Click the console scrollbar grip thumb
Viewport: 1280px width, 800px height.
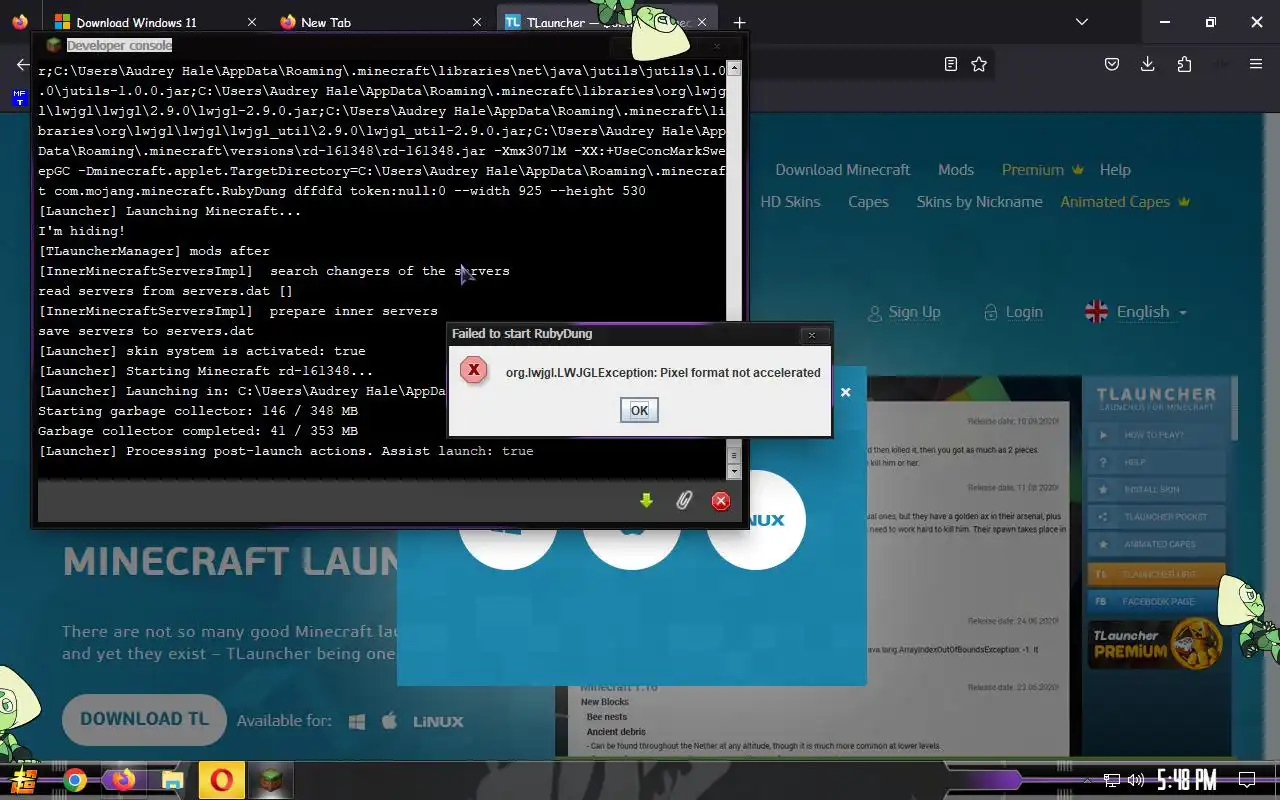coord(734,455)
